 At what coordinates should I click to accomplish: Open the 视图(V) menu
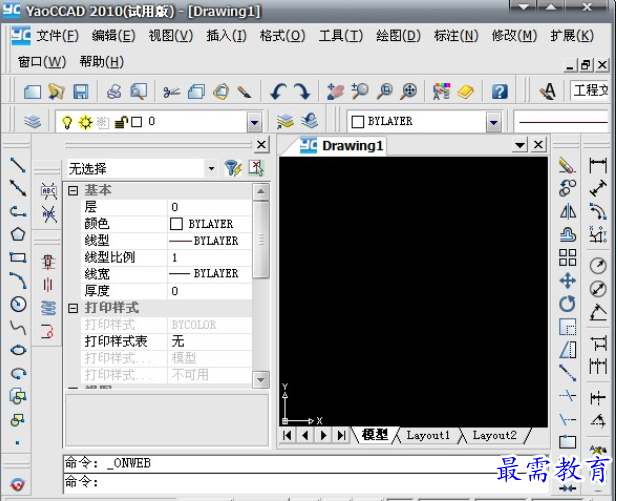point(171,36)
